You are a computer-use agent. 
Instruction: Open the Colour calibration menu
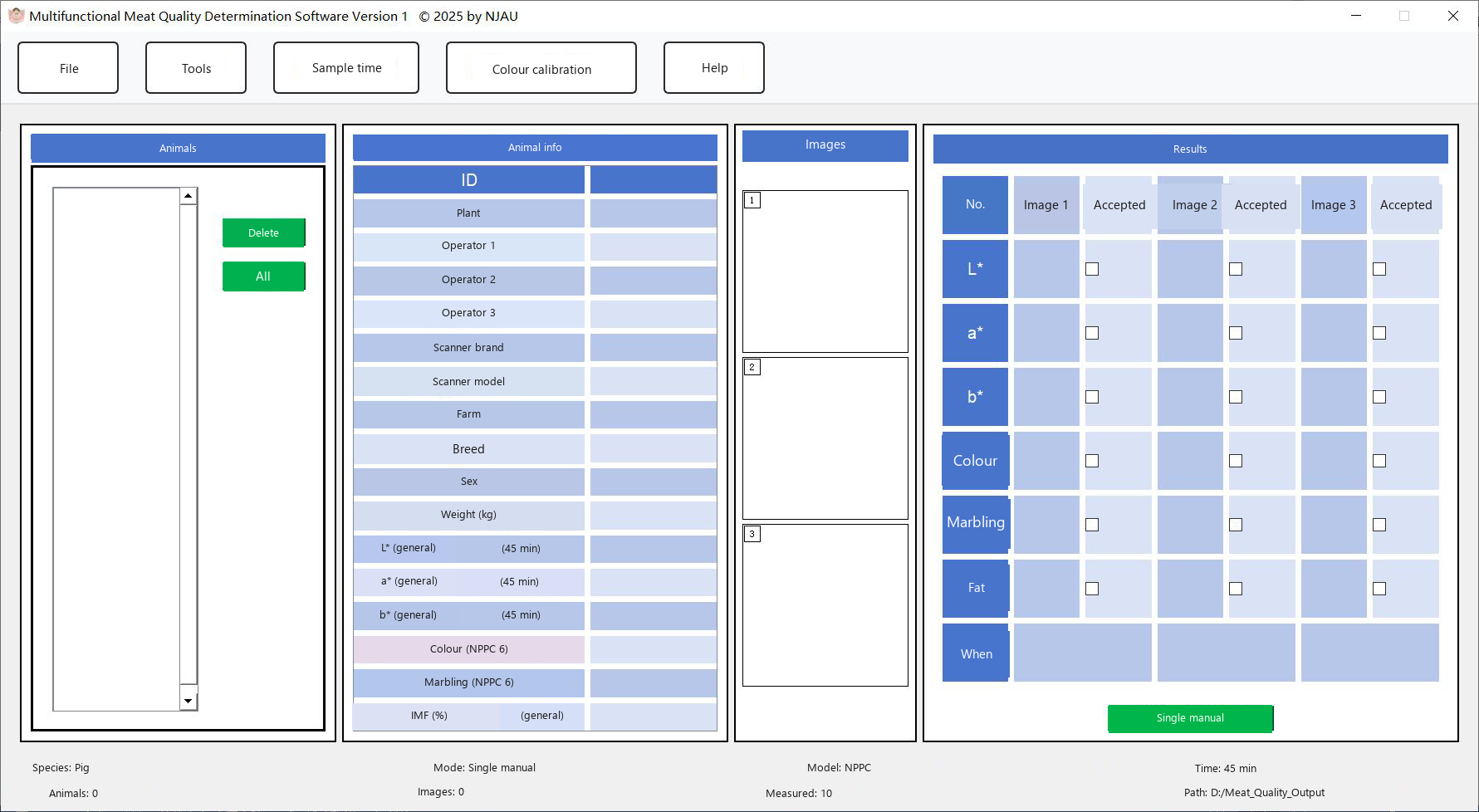541,68
